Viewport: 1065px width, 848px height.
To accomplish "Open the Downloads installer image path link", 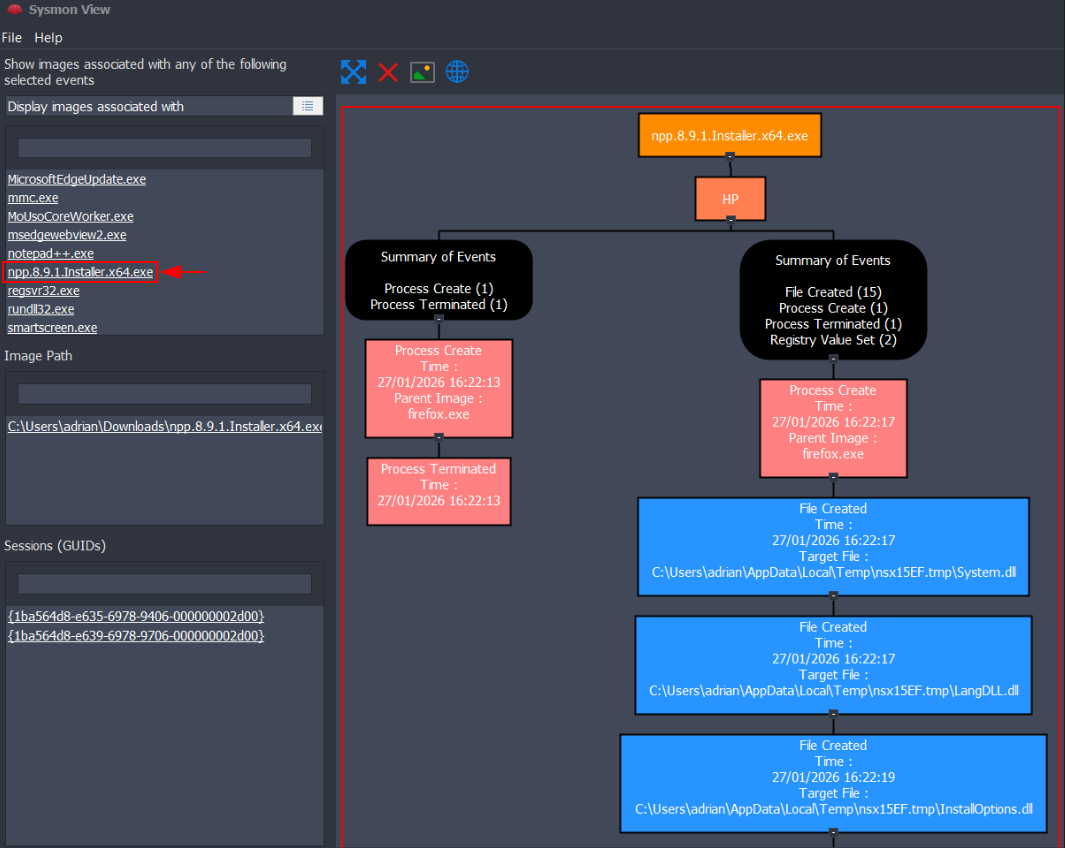I will [164, 427].
